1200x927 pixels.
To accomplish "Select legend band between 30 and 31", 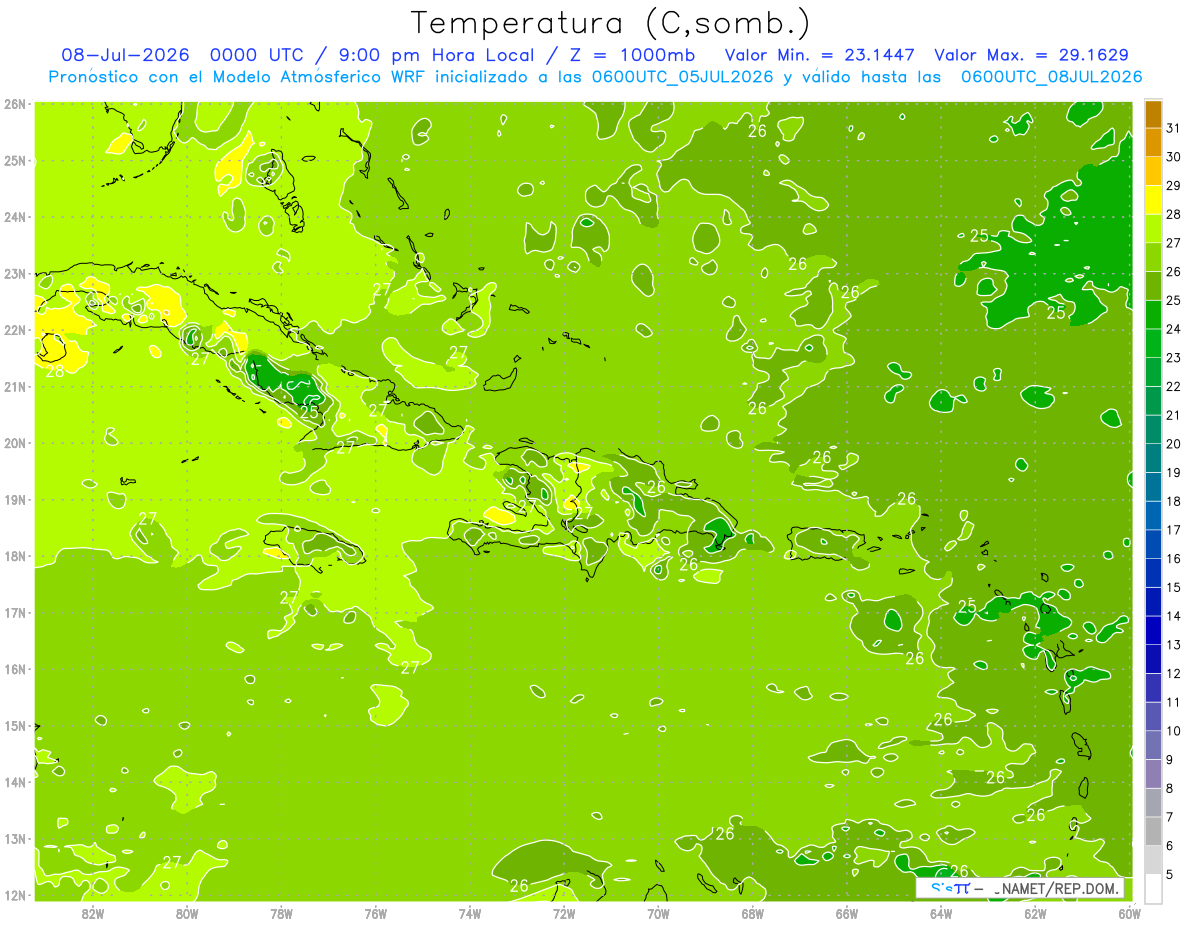I will (1153, 142).
